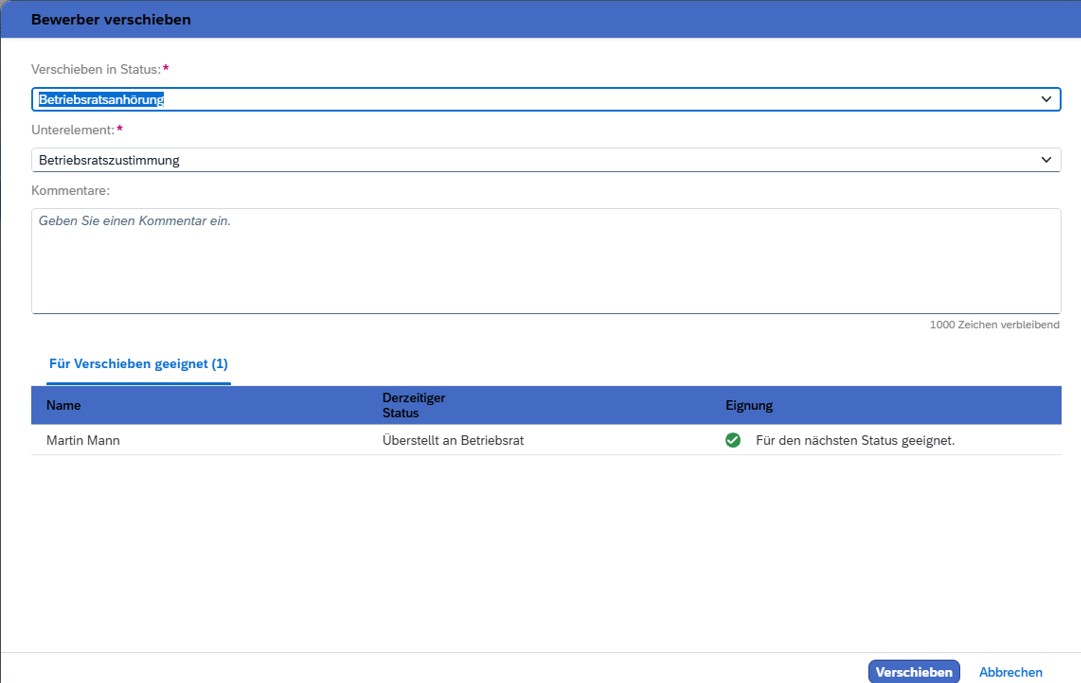Click the selected 'Betriebsratsanhörung' status text
Screen dimensions: 1081x683
(101, 100)
